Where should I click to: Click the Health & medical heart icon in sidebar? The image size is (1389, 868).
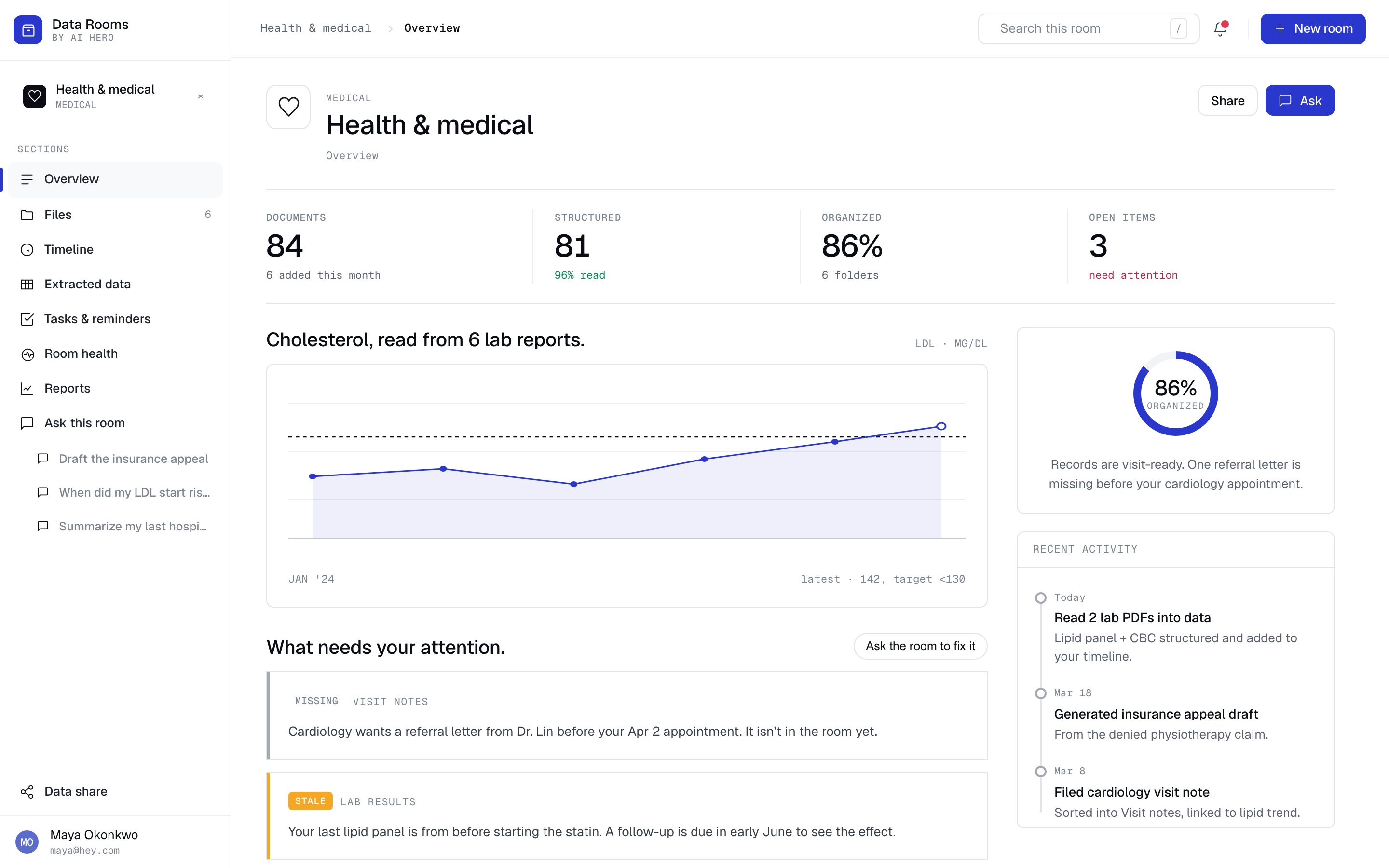(x=34, y=96)
